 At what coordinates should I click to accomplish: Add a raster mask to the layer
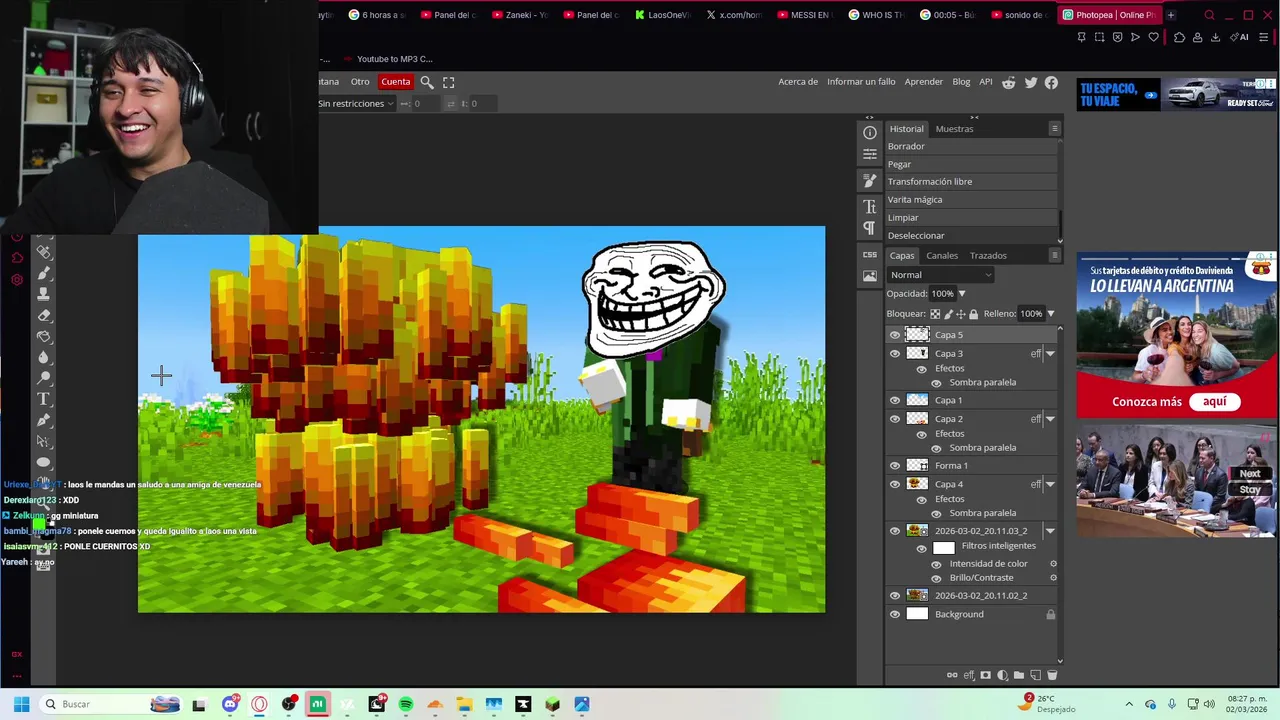(x=985, y=675)
